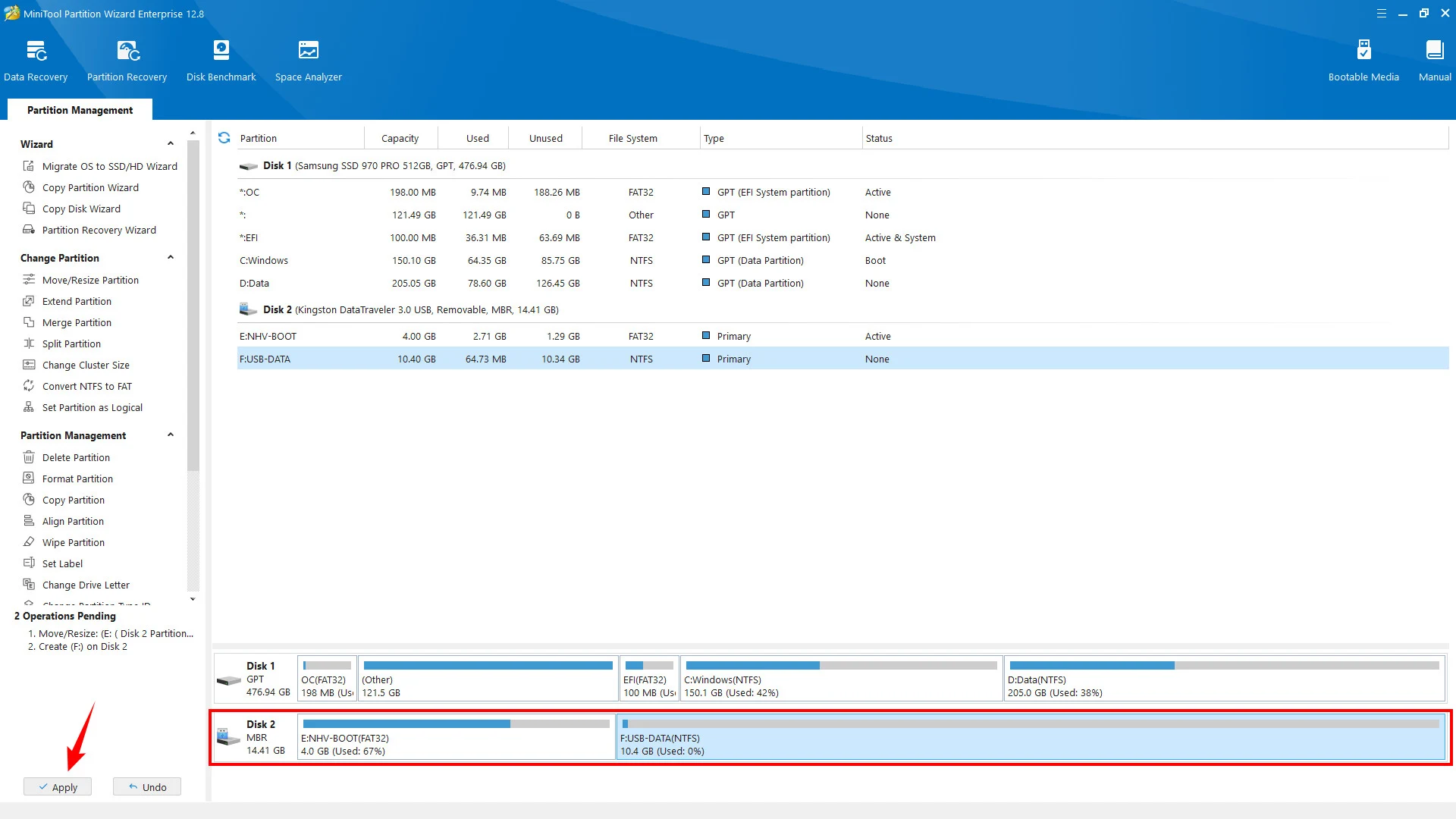Open Disk Benchmark
1456x819 pixels.
tap(221, 61)
